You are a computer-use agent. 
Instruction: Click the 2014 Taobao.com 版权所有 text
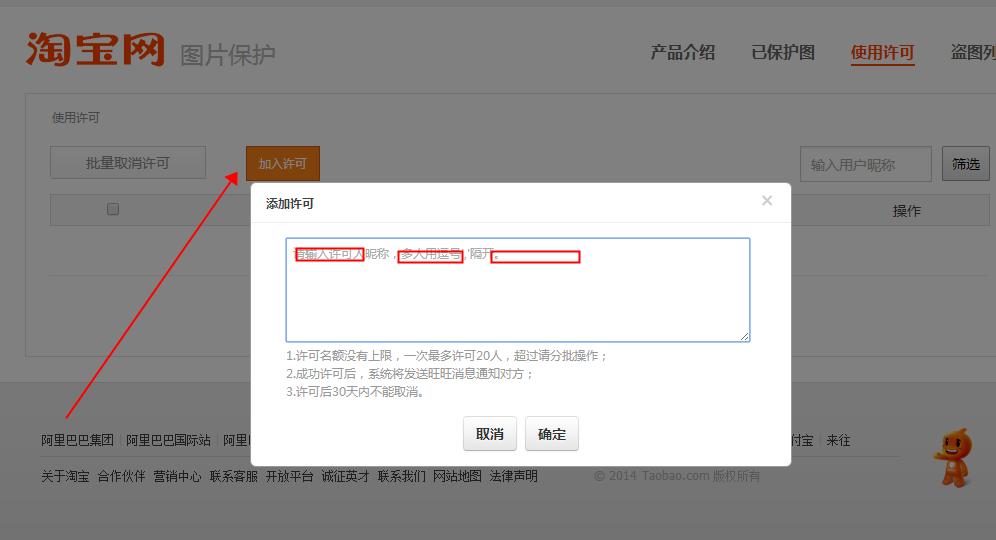(x=677, y=476)
